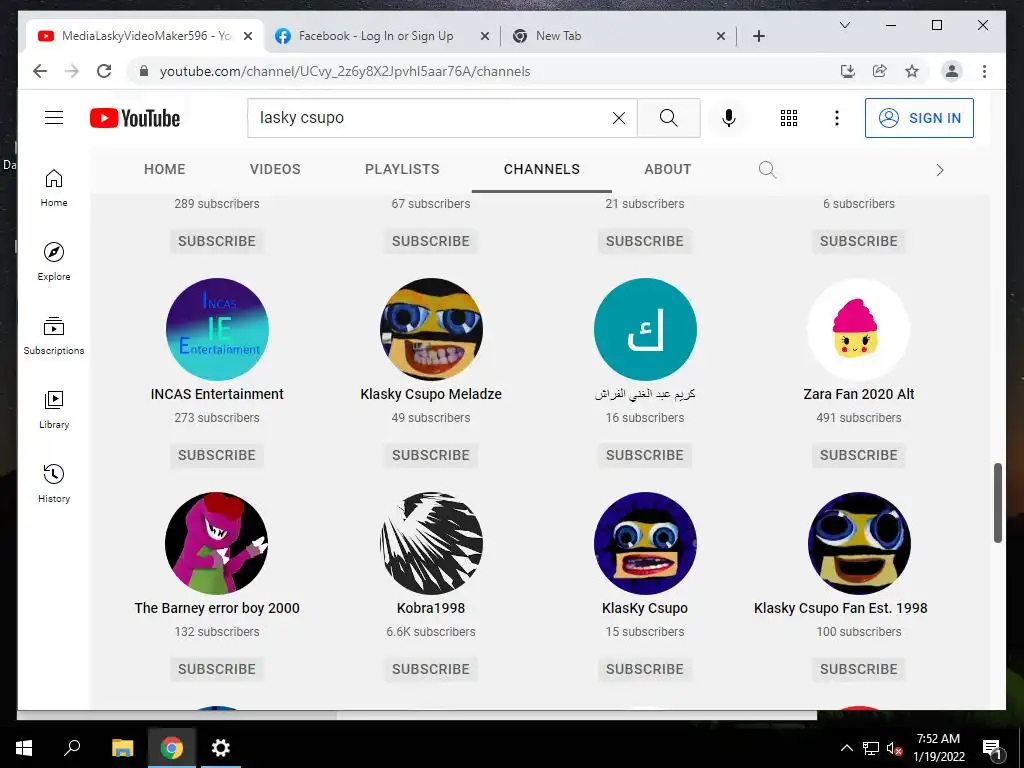Open Windows notification center
The height and width of the screenshot is (768, 1024).
coord(992,749)
